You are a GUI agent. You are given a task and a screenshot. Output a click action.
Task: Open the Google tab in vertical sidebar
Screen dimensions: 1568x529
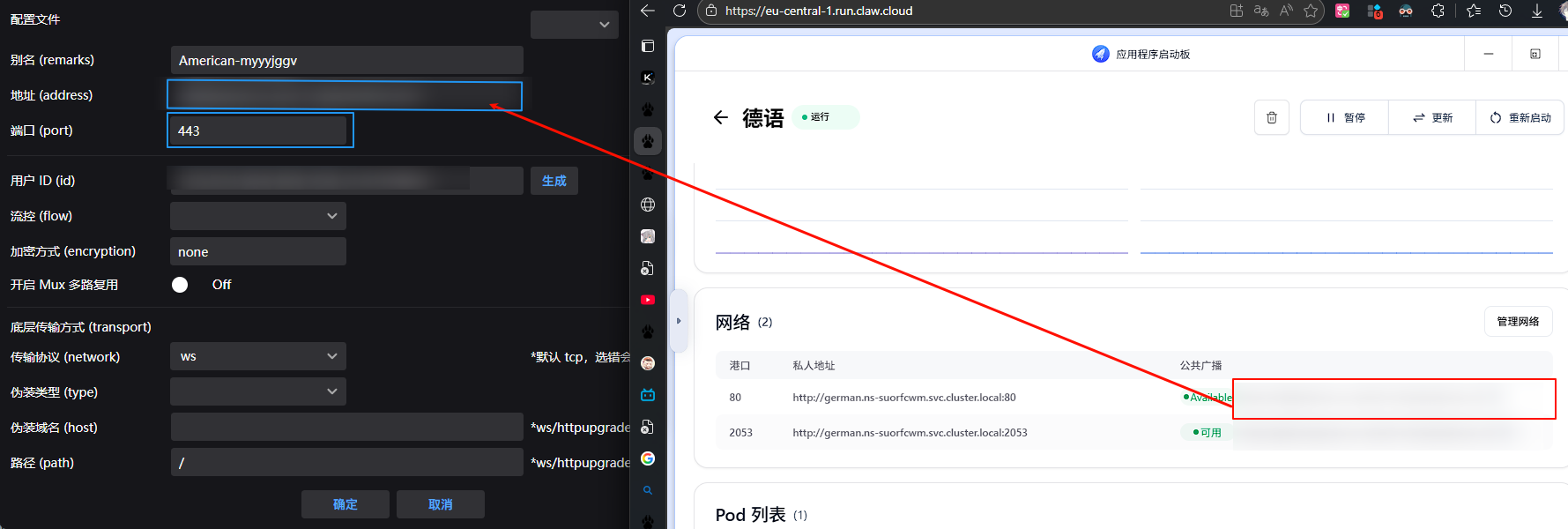tap(648, 458)
